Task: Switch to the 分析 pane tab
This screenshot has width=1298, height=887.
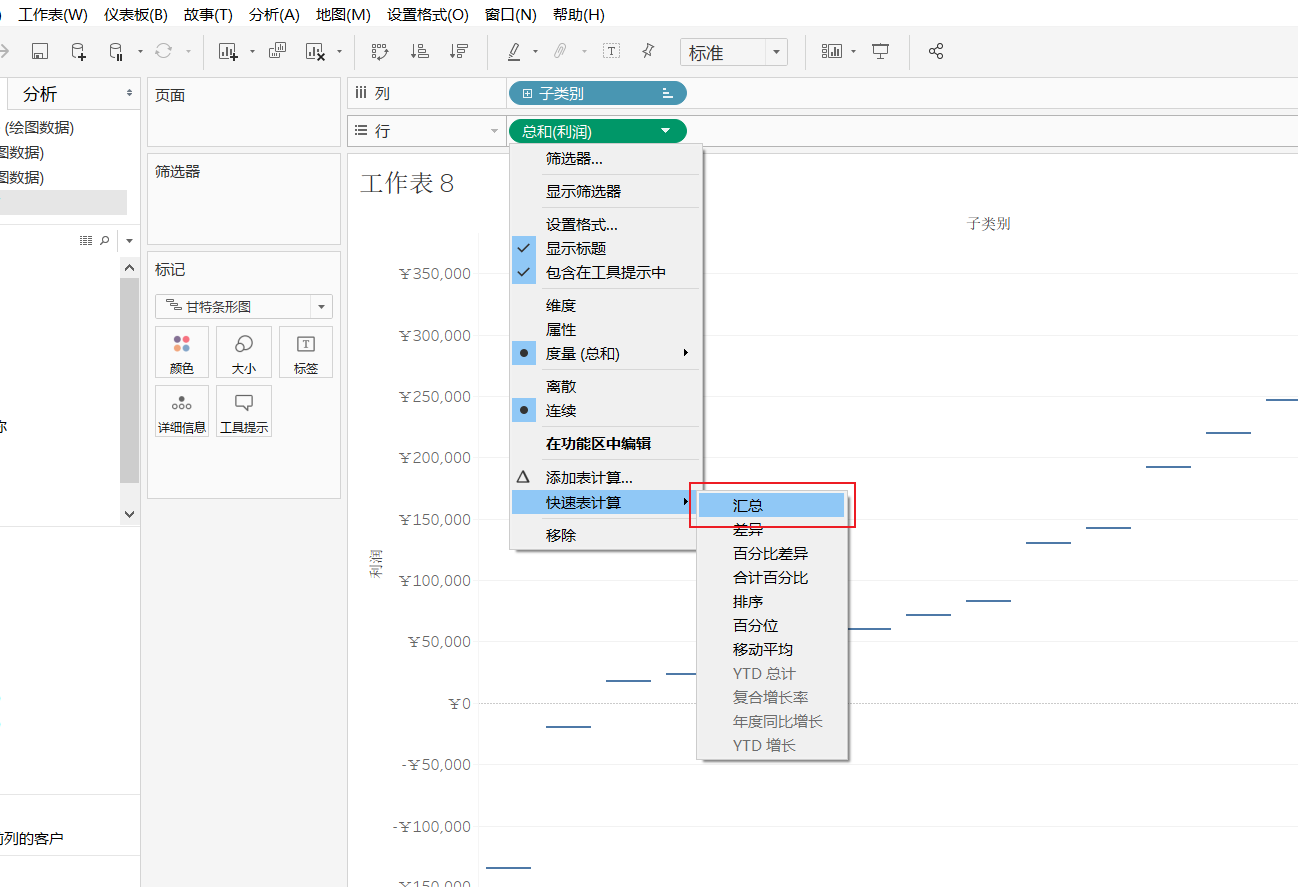Action: point(40,94)
